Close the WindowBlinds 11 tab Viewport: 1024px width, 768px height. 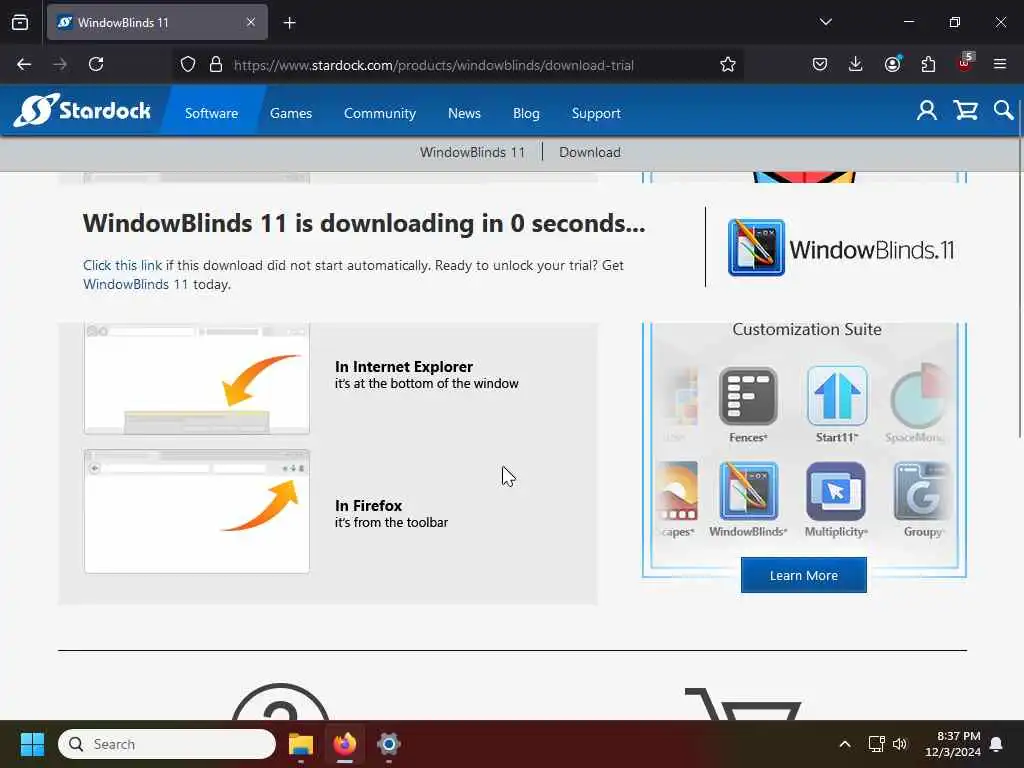pyautogui.click(x=251, y=22)
